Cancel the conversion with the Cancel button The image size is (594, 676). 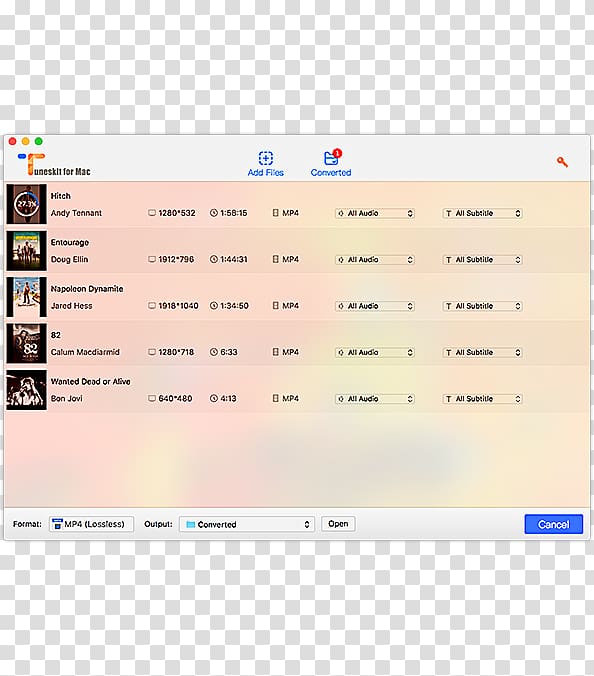pyautogui.click(x=553, y=524)
